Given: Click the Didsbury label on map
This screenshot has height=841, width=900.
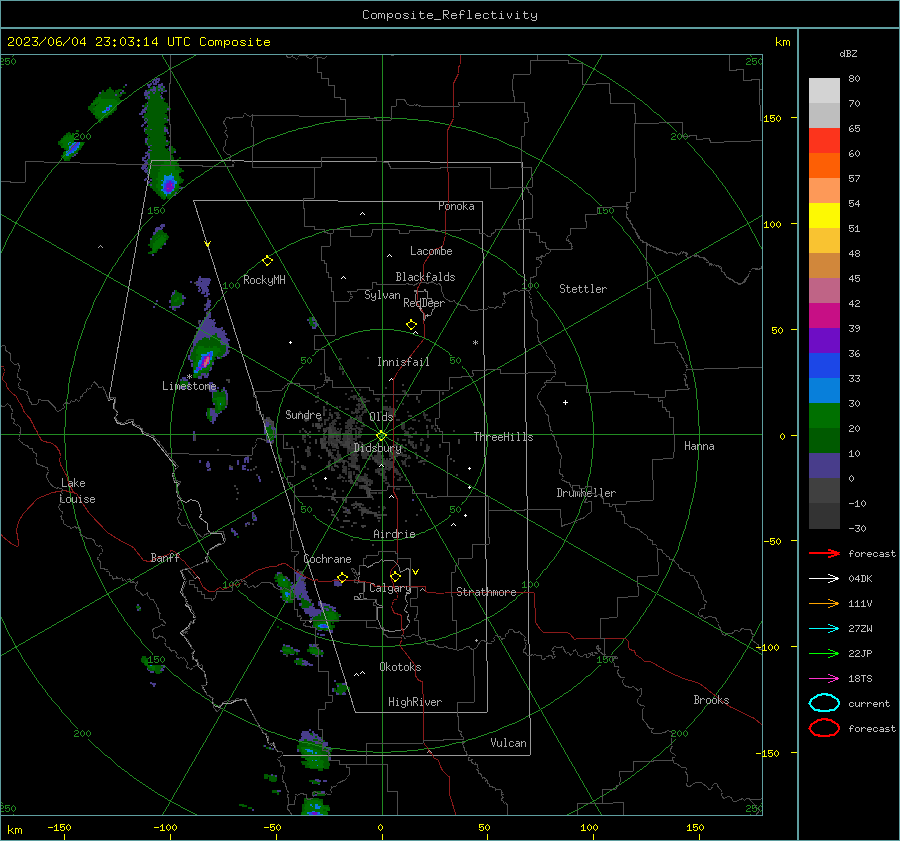Looking at the screenshot, I should click(377, 448).
